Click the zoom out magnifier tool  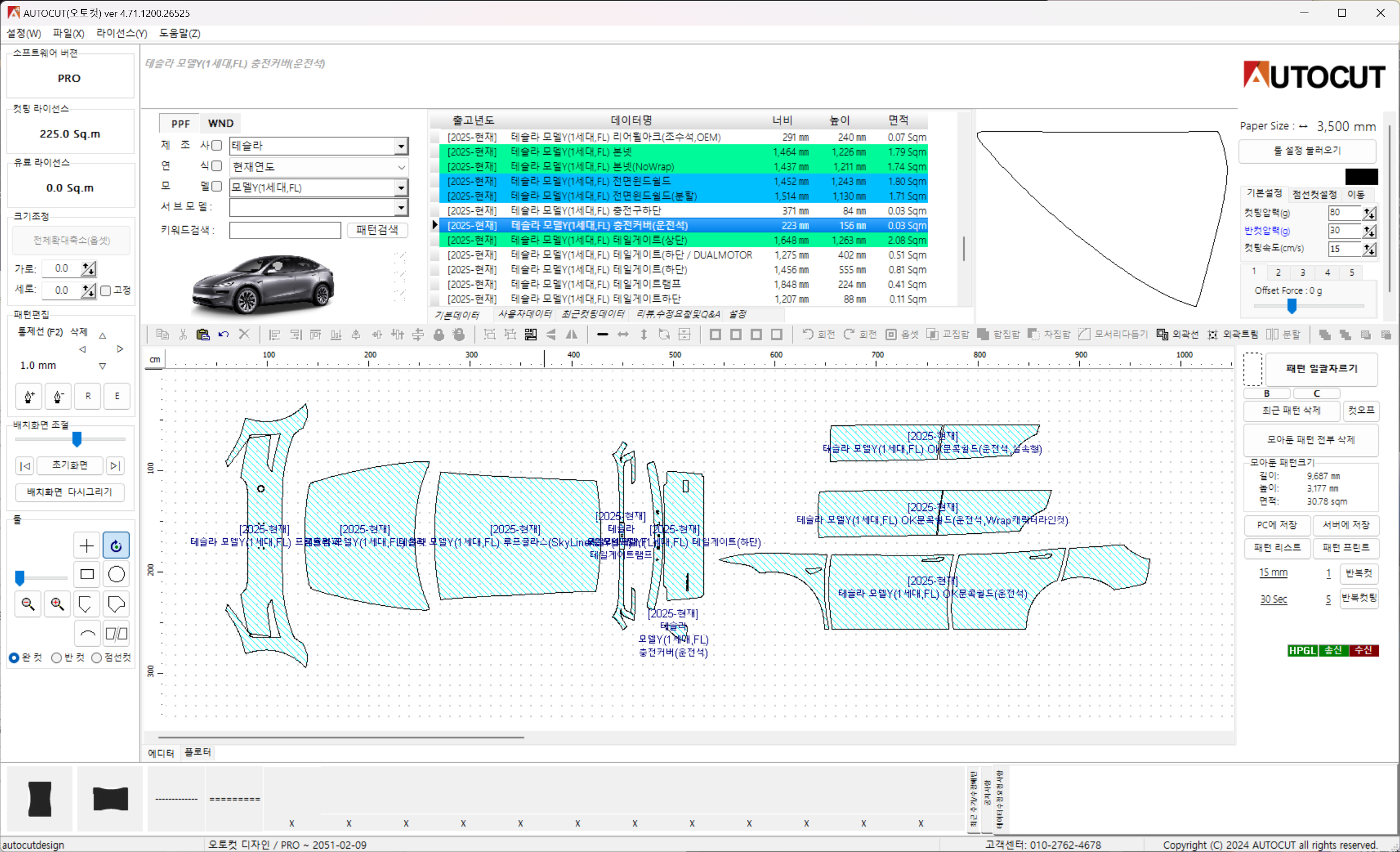pyautogui.click(x=27, y=604)
